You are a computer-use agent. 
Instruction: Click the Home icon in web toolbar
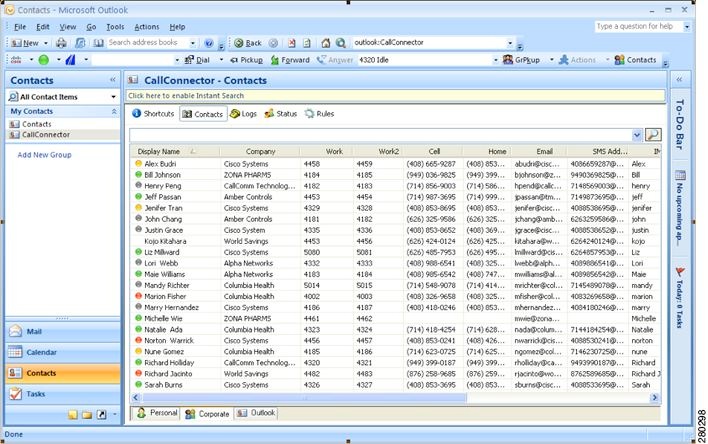click(326, 43)
